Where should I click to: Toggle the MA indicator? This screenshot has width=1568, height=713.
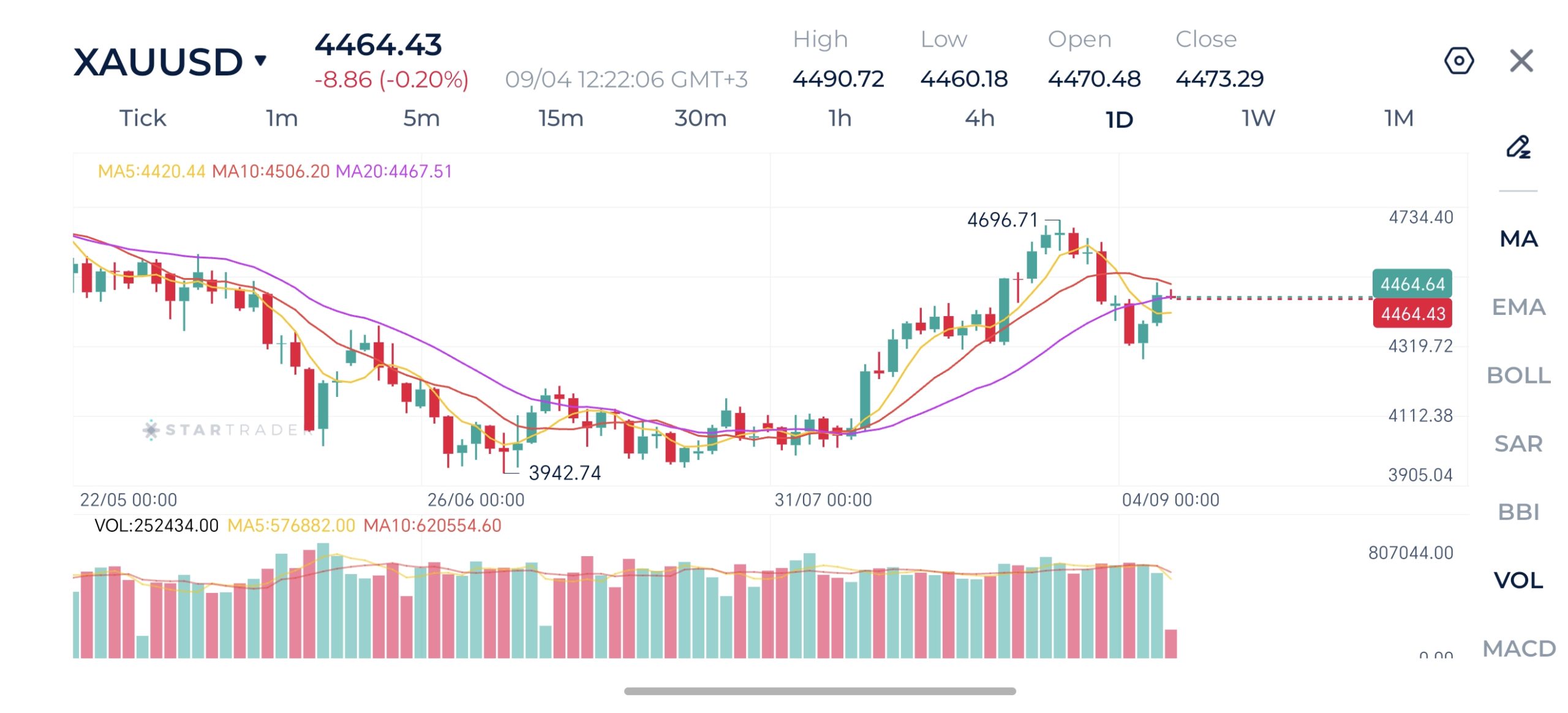[1518, 238]
